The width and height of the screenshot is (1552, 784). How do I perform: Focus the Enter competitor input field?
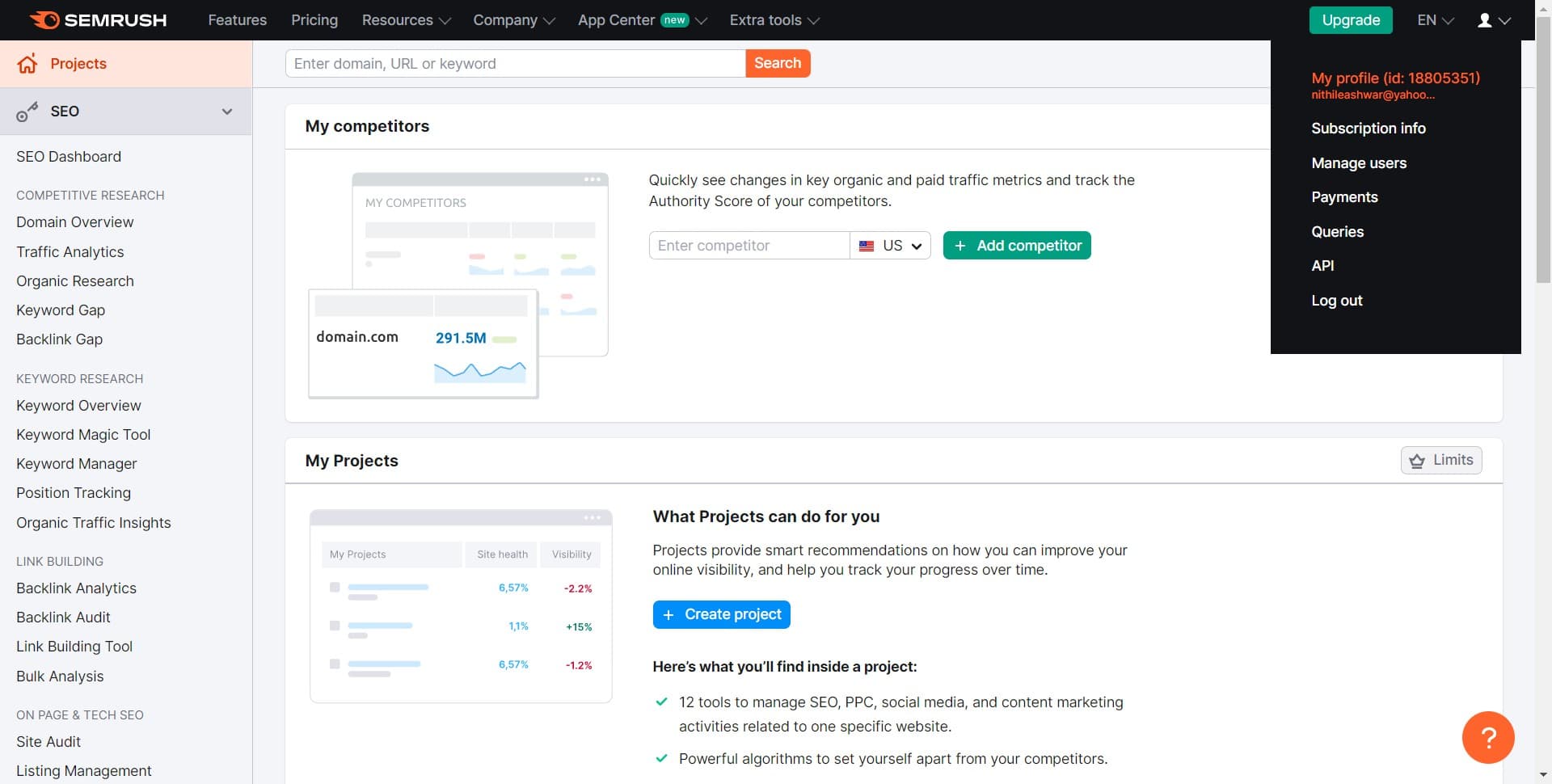pos(749,246)
